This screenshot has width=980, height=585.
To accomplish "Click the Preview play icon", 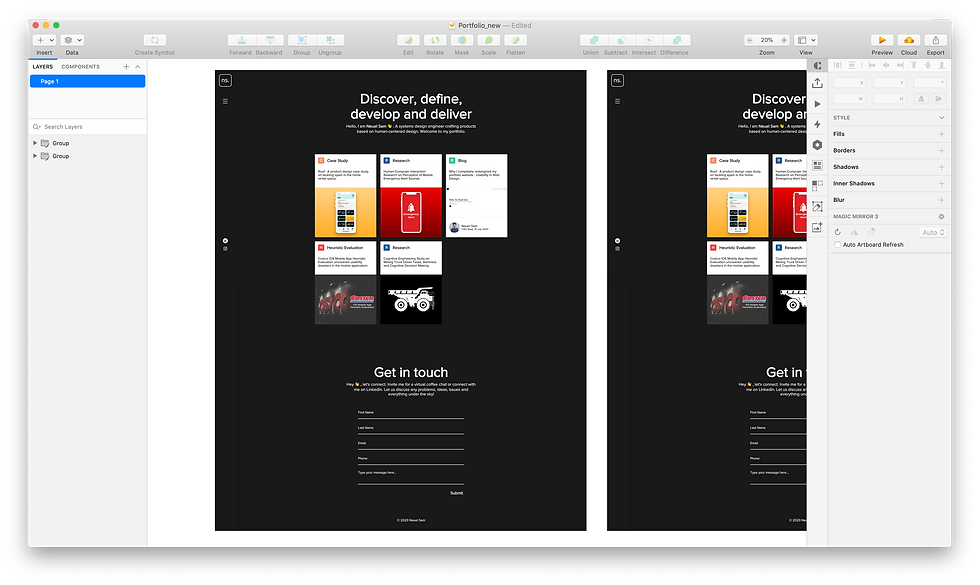I will click(x=882, y=40).
